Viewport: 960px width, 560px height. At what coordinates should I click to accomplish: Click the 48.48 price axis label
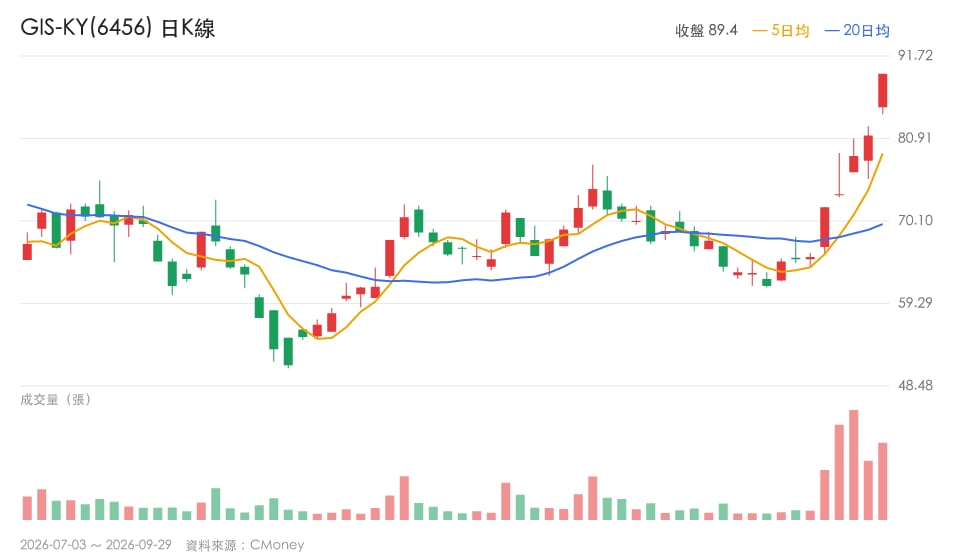click(x=915, y=386)
